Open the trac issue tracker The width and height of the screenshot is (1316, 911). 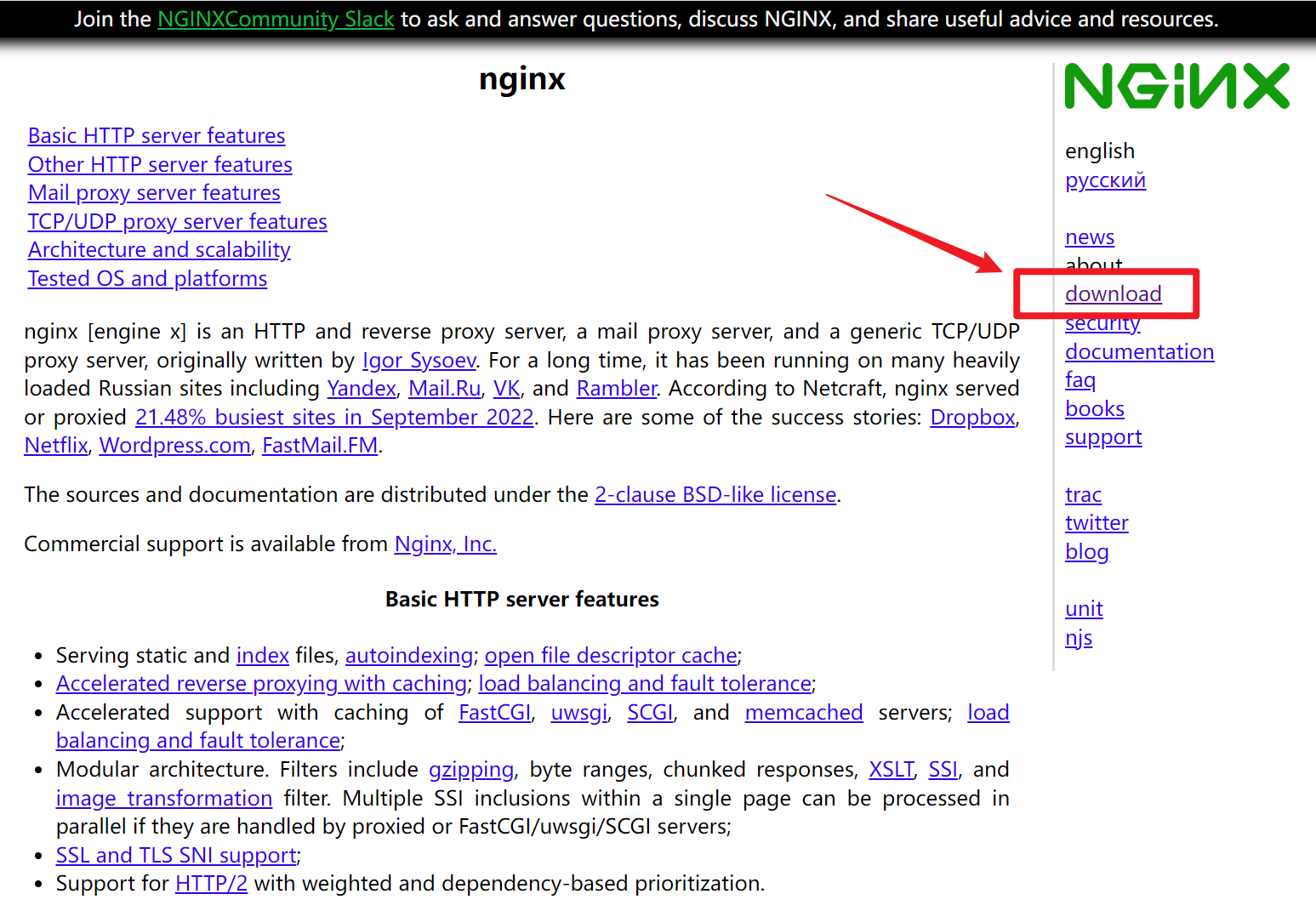click(x=1083, y=494)
